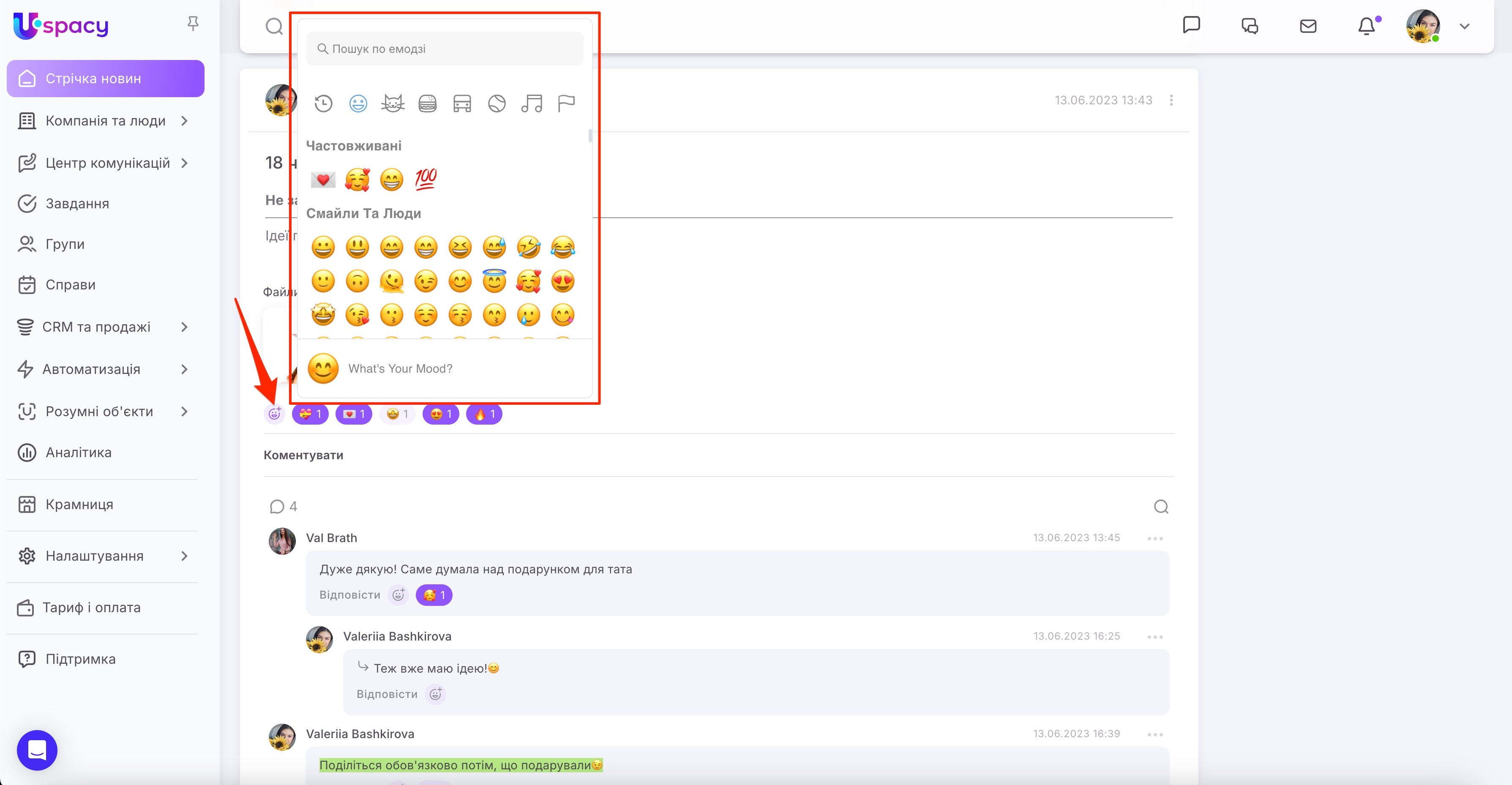Click the notification bell icon

point(1367,26)
